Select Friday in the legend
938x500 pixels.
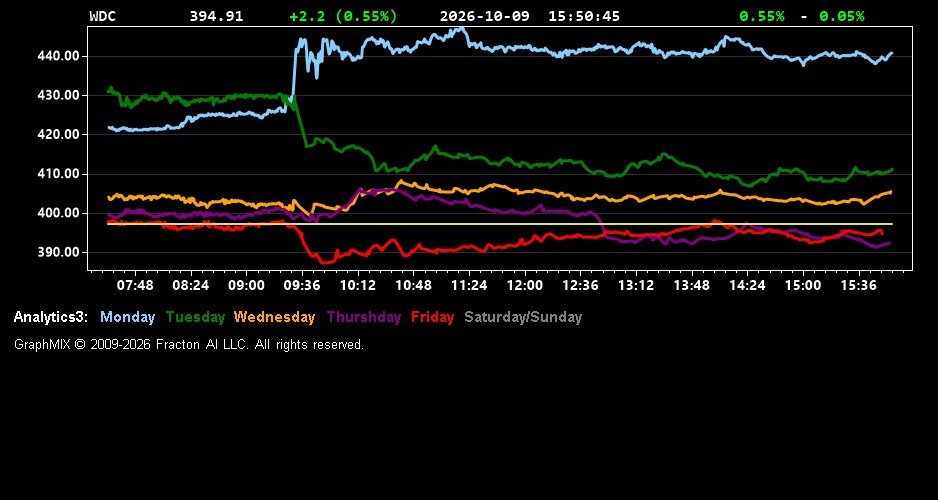click(433, 317)
